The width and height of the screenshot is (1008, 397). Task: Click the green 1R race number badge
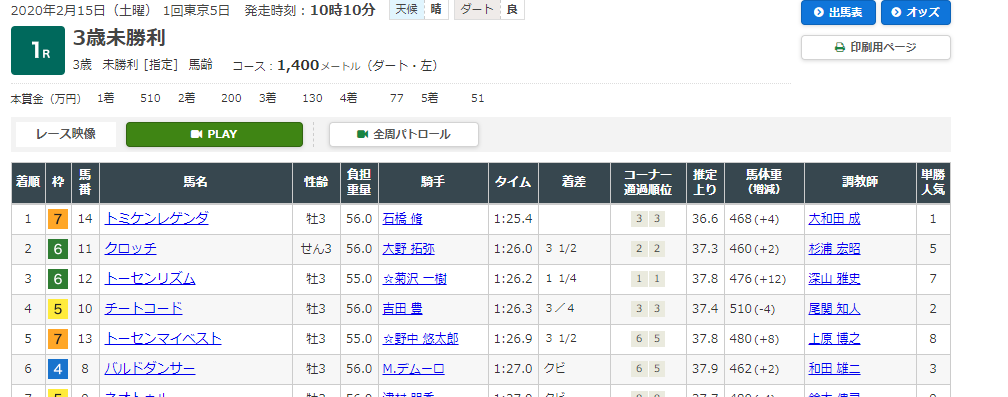coord(38,51)
